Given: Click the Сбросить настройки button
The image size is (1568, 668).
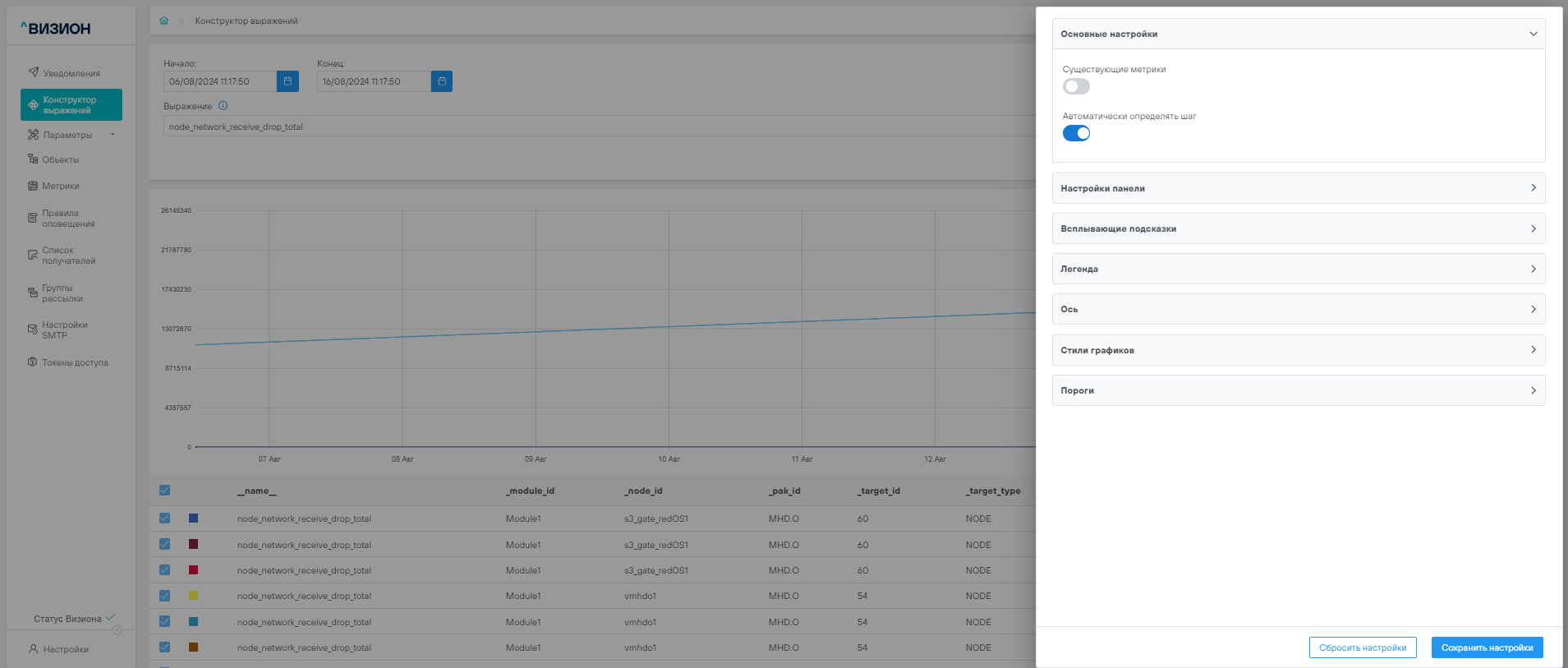Looking at the screenshot, I should point(1362,647).
